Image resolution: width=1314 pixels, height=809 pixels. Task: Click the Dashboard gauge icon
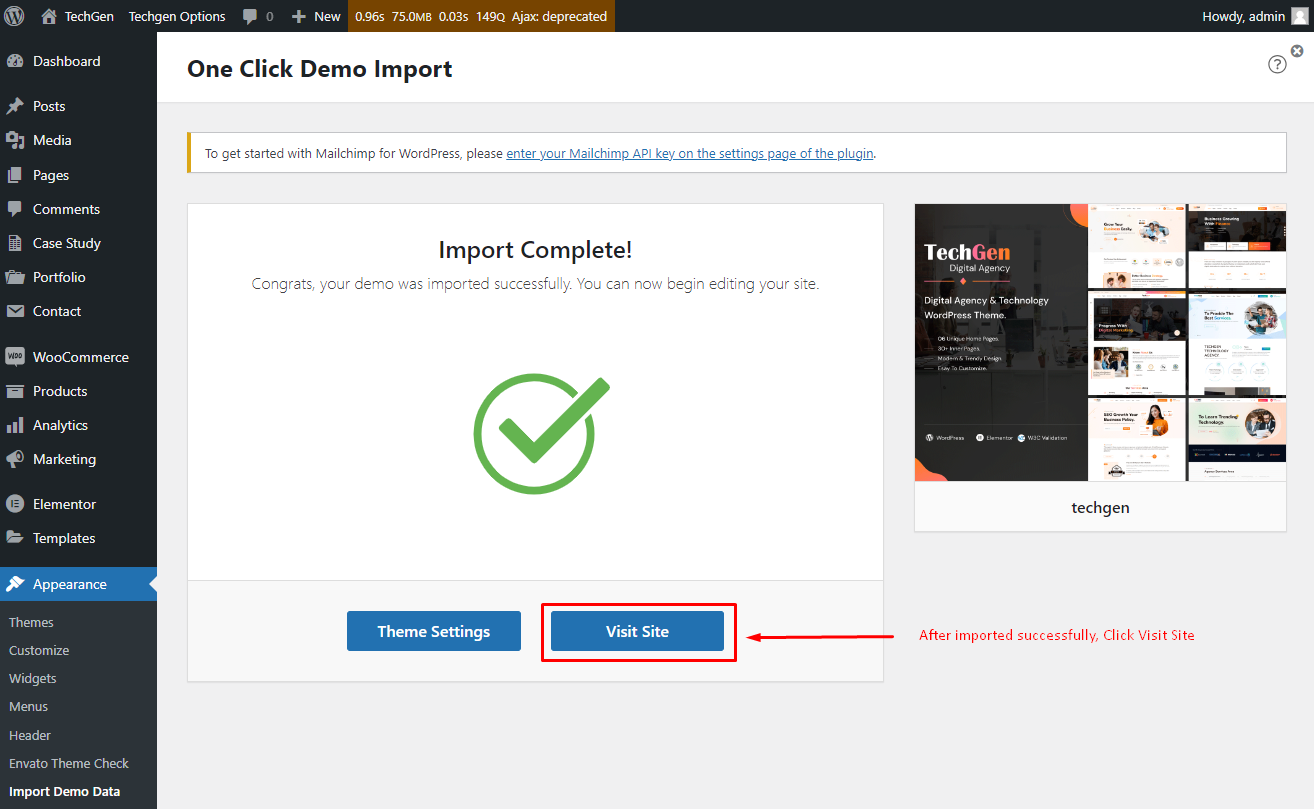tap(15, 61)
